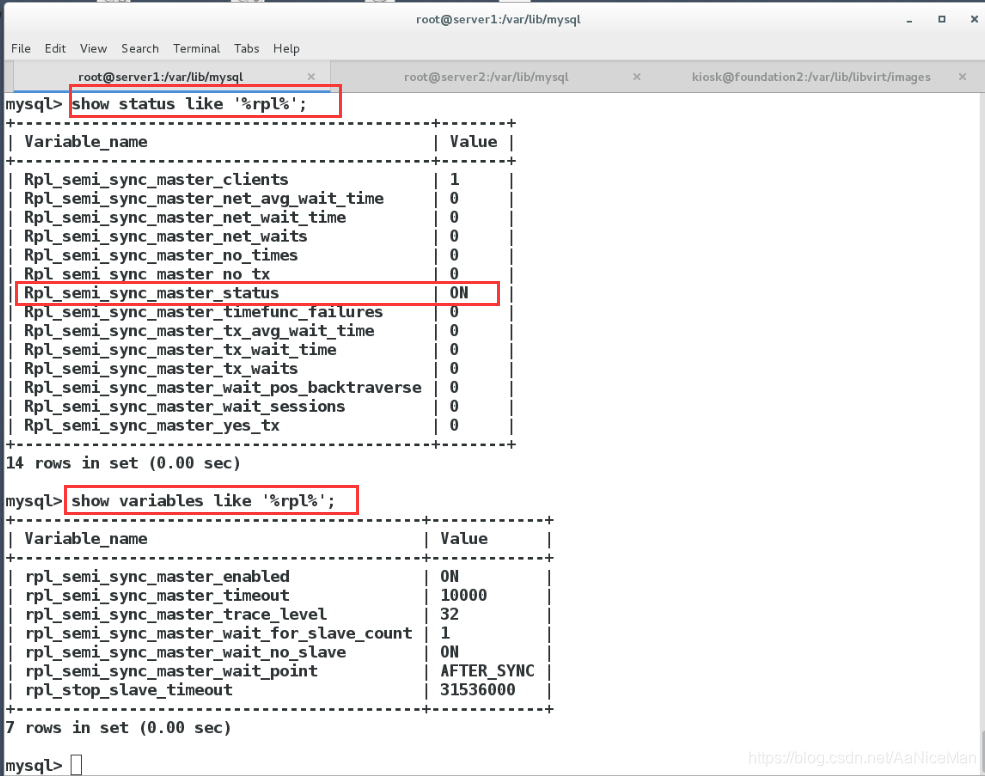This screenshot has height=776, width=985.
Task: Click rpl_semi_sync_master_wait_point variable text
Action: pos(171,670)
